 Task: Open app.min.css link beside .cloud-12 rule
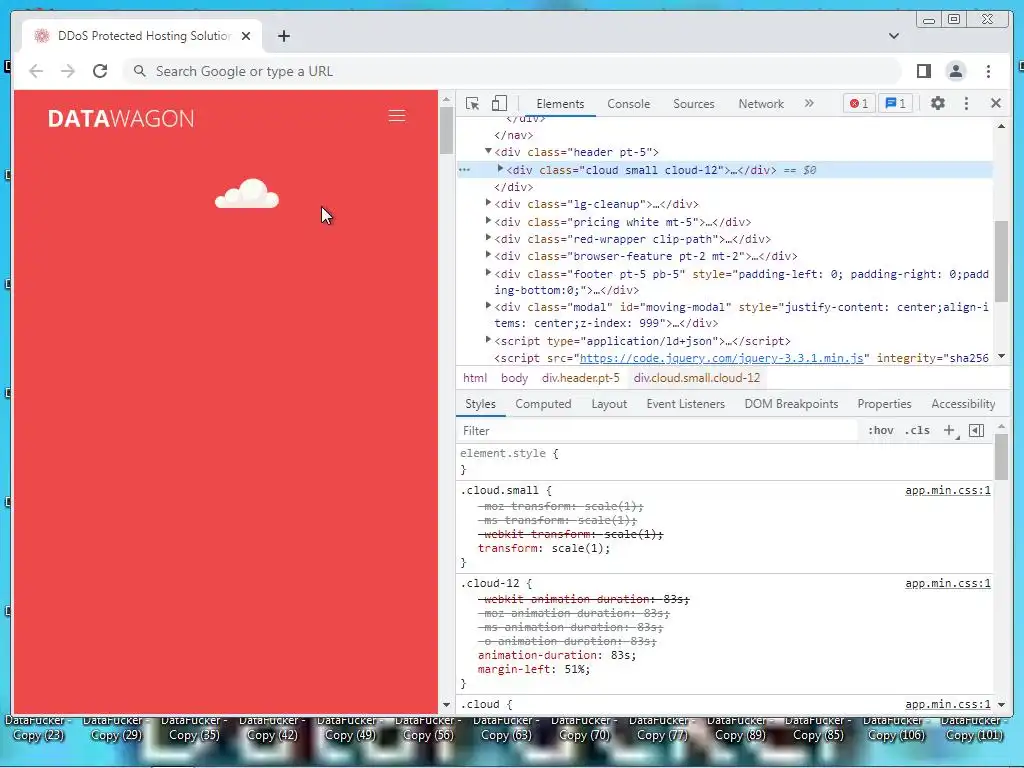point(948,583)
